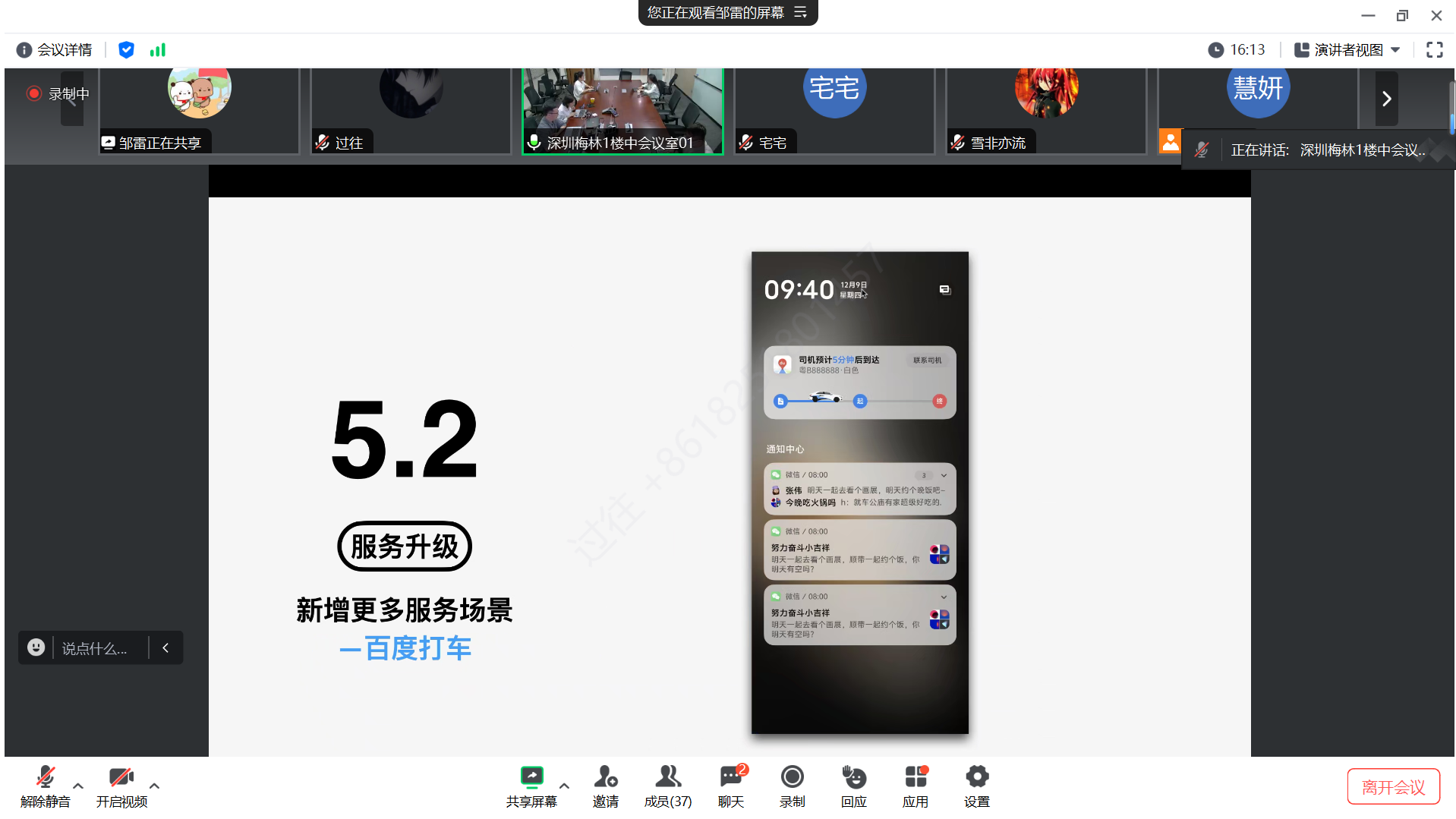Screen dimensions: 1456x819
Task: Enter fullscreen mode icon
Action: (x=1434, y=50)
